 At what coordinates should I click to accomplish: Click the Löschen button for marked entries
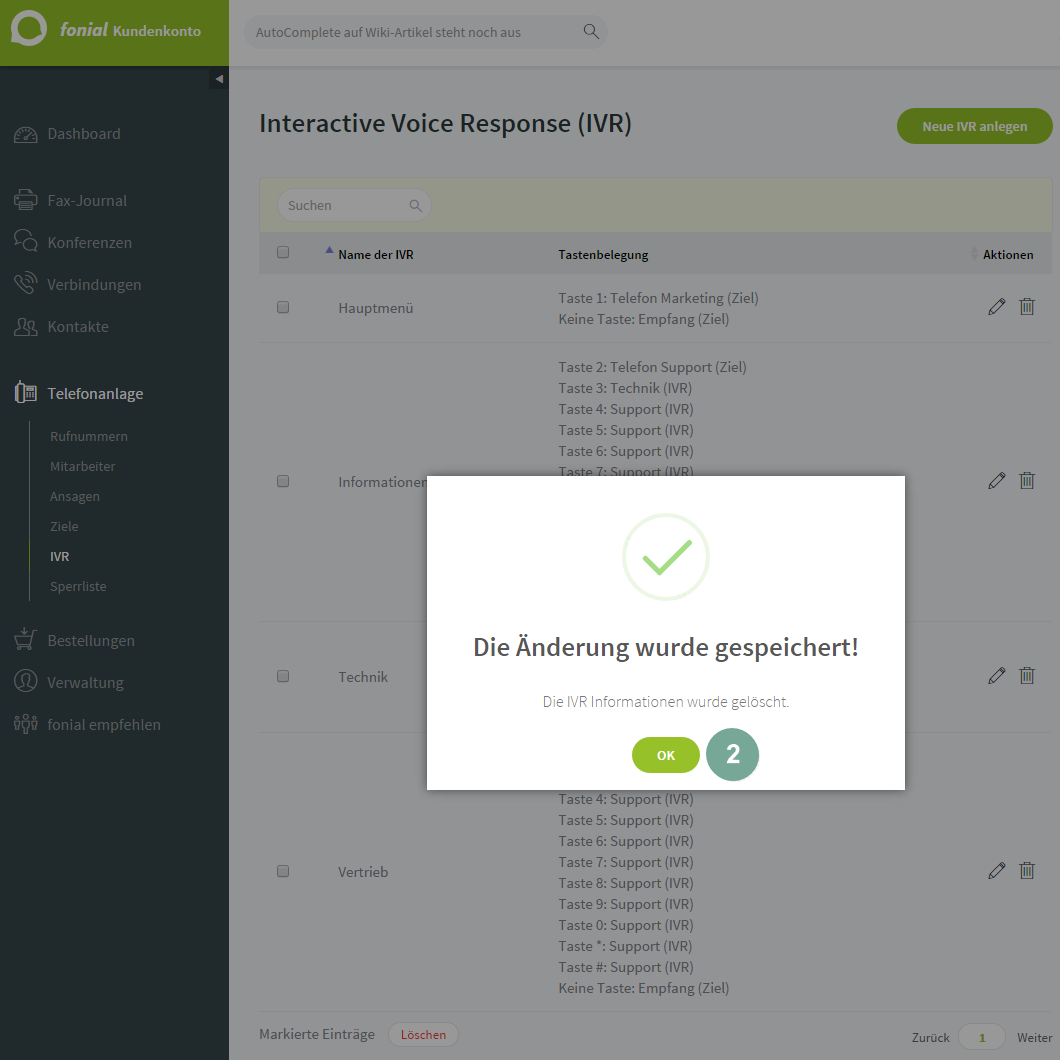[x=423, y=1034]
